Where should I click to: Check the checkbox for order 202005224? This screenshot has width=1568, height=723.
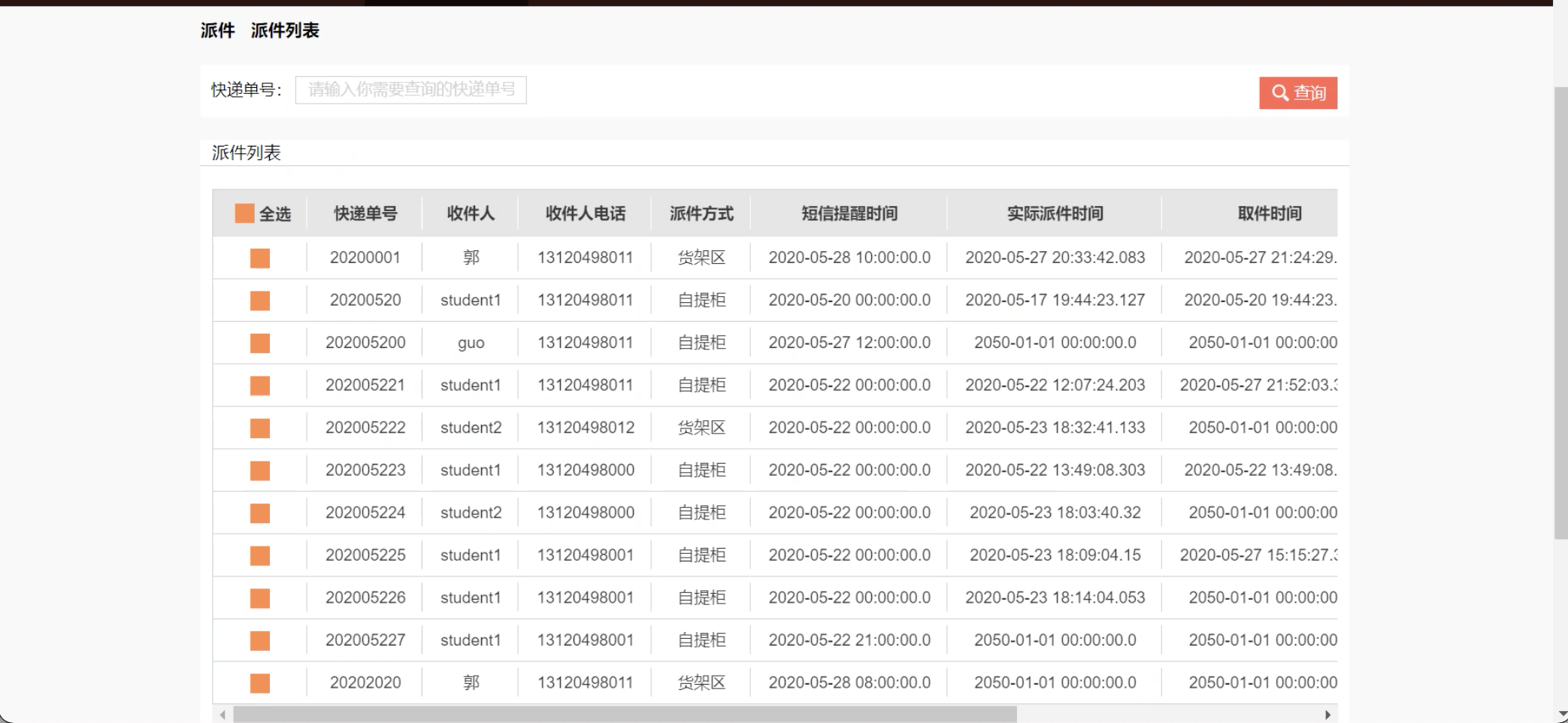point(260,513)
